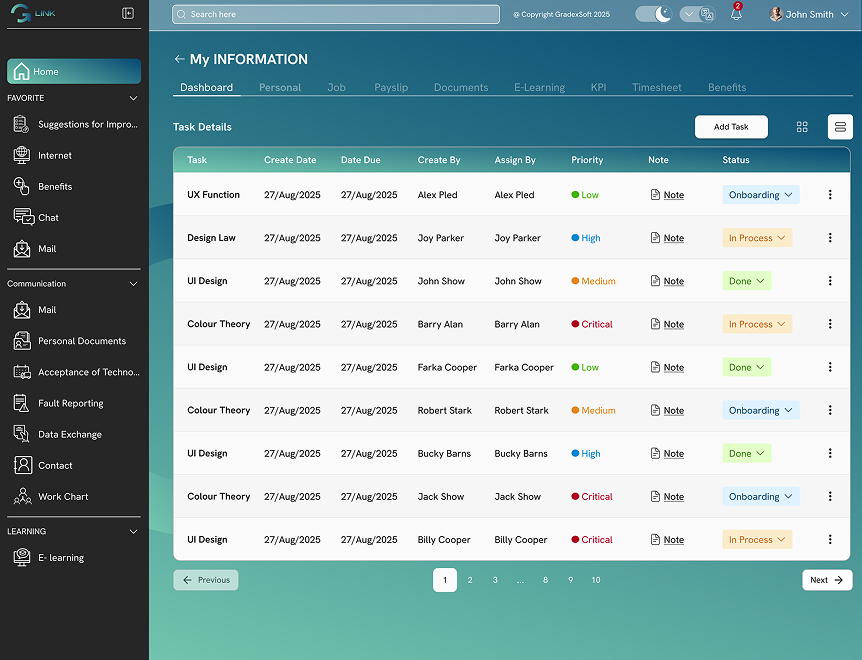This screenshot has width=862, height=660.
Task: Open Done dropdown for Bucky Barns row
Action: pyautogui.click(x=747, y=453)
